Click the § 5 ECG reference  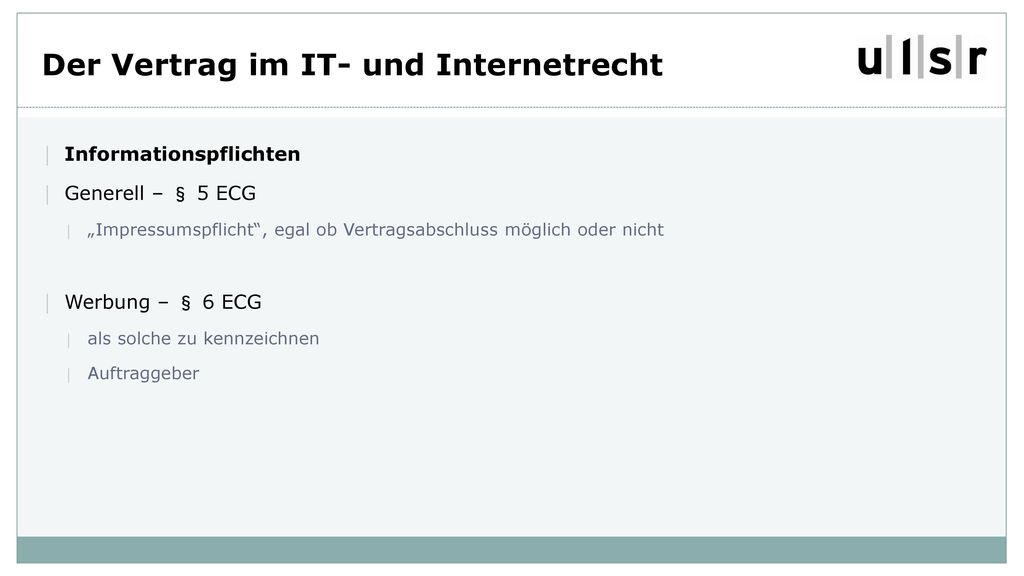click(x=216, y=193)
